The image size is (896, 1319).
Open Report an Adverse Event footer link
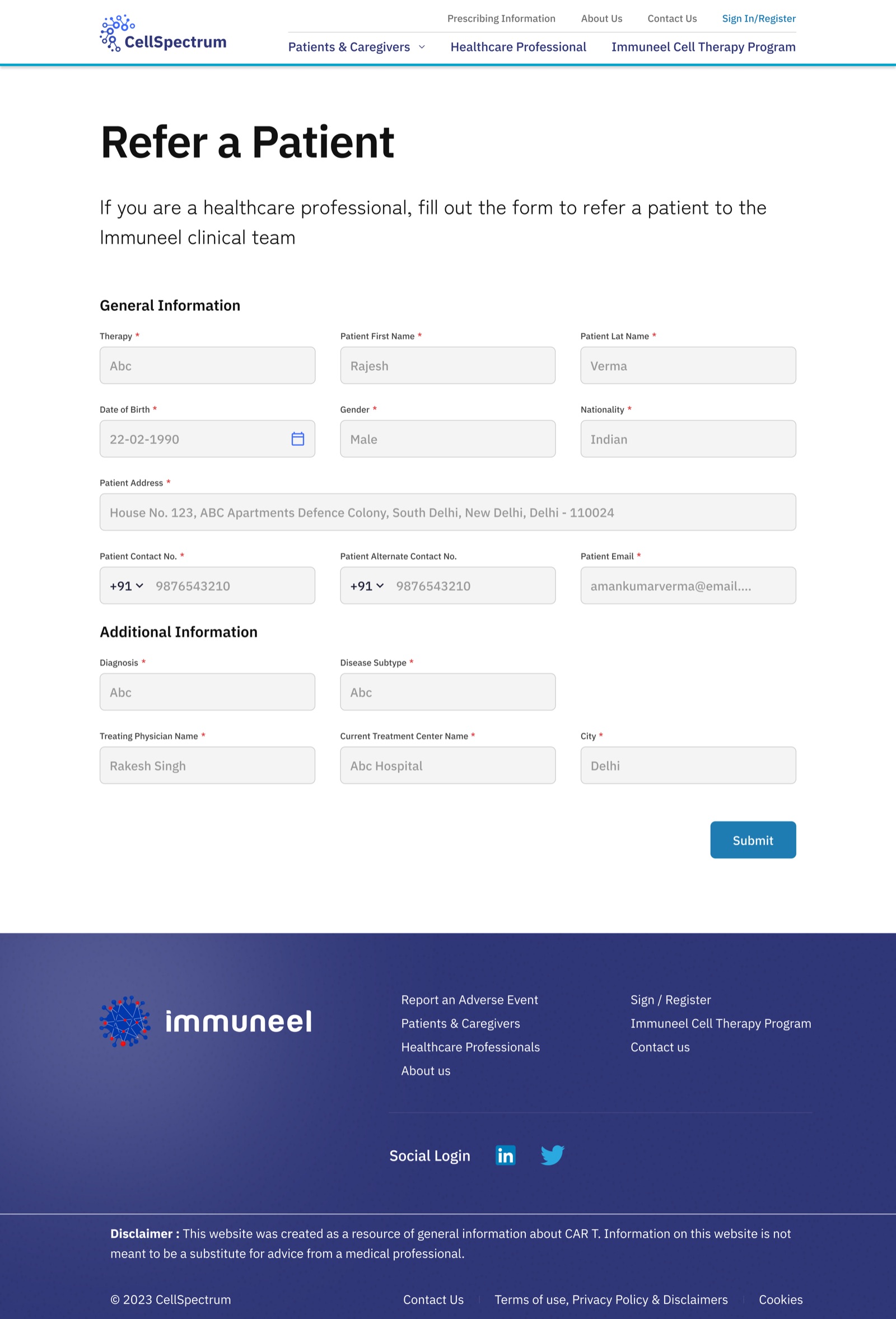[x=469, y=999]
